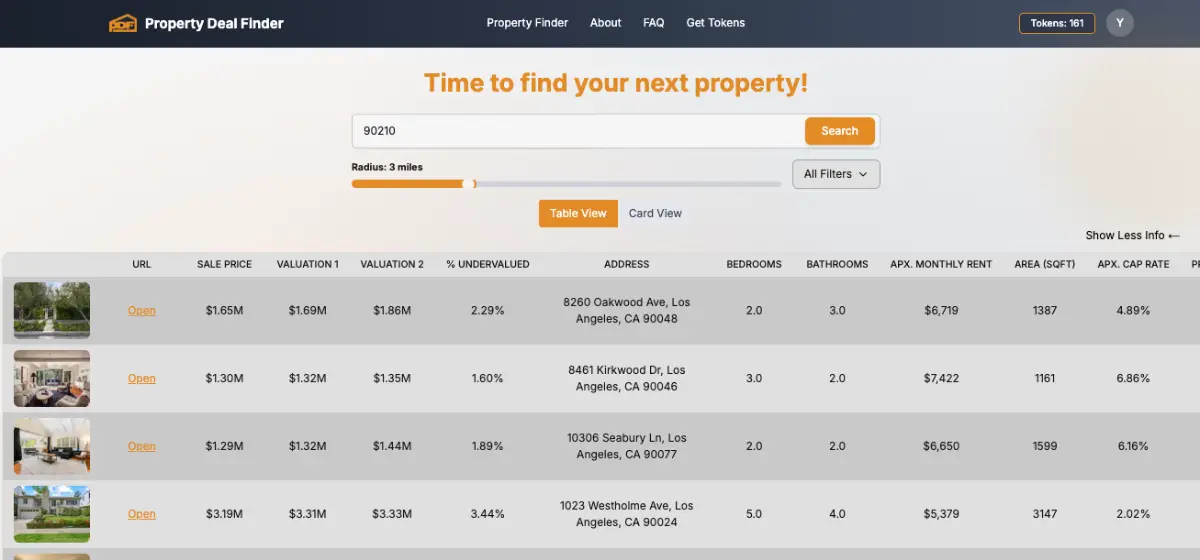Click the $3.19M sale price cell
Screen dimensions: 1200x560
[x=224, y=515]
